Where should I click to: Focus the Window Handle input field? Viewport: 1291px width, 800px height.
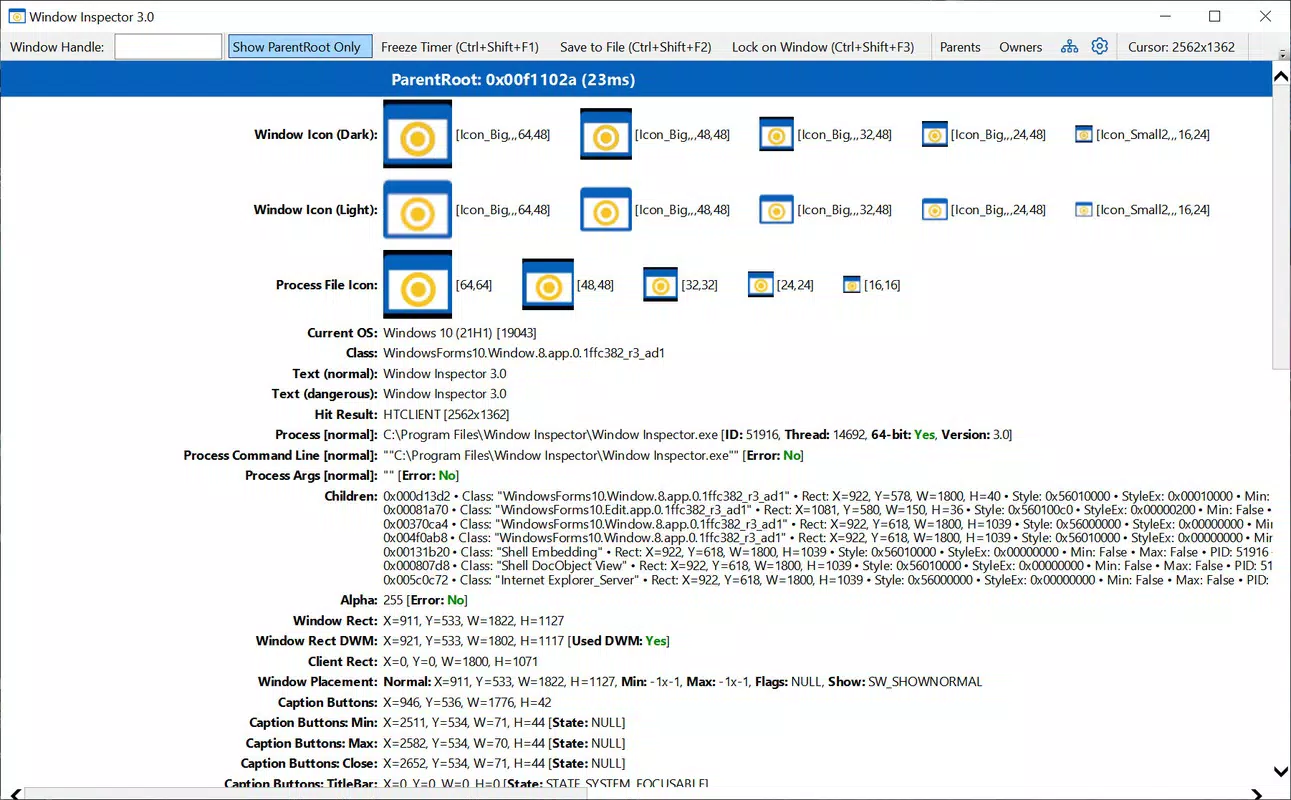coord(168,47)
